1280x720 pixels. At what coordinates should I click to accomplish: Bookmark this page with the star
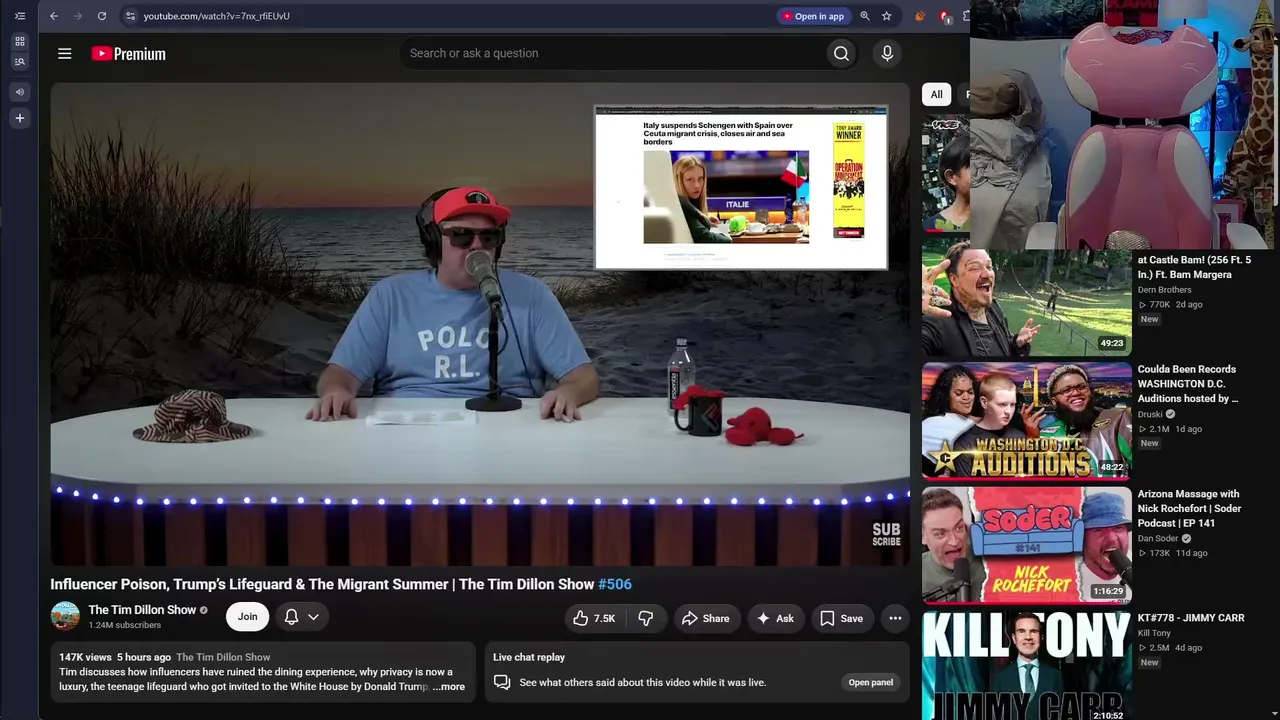click(x=886, y=16)
